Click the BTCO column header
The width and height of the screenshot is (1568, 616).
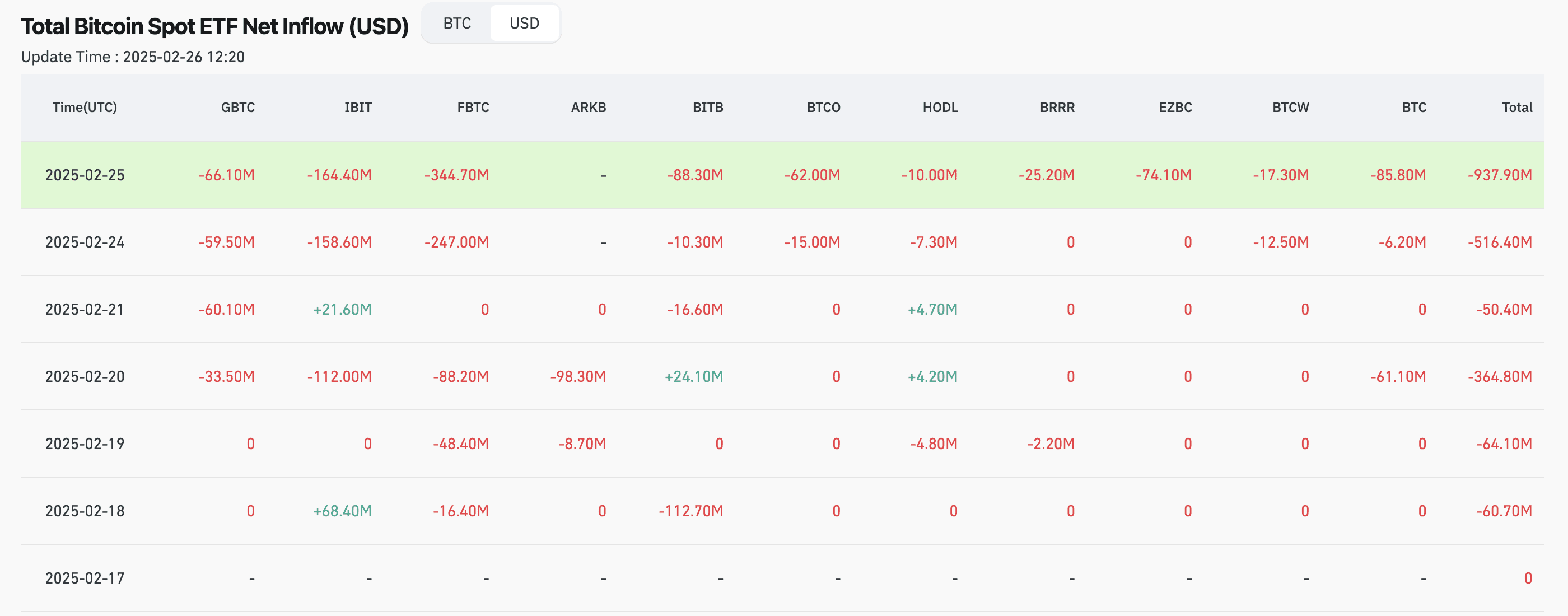[x=824, y=108]
